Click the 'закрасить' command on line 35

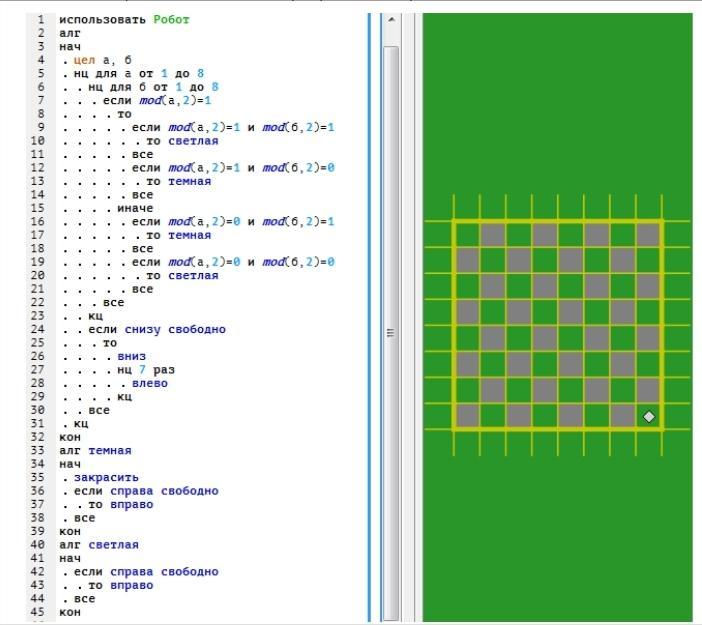tap(106, 478)
